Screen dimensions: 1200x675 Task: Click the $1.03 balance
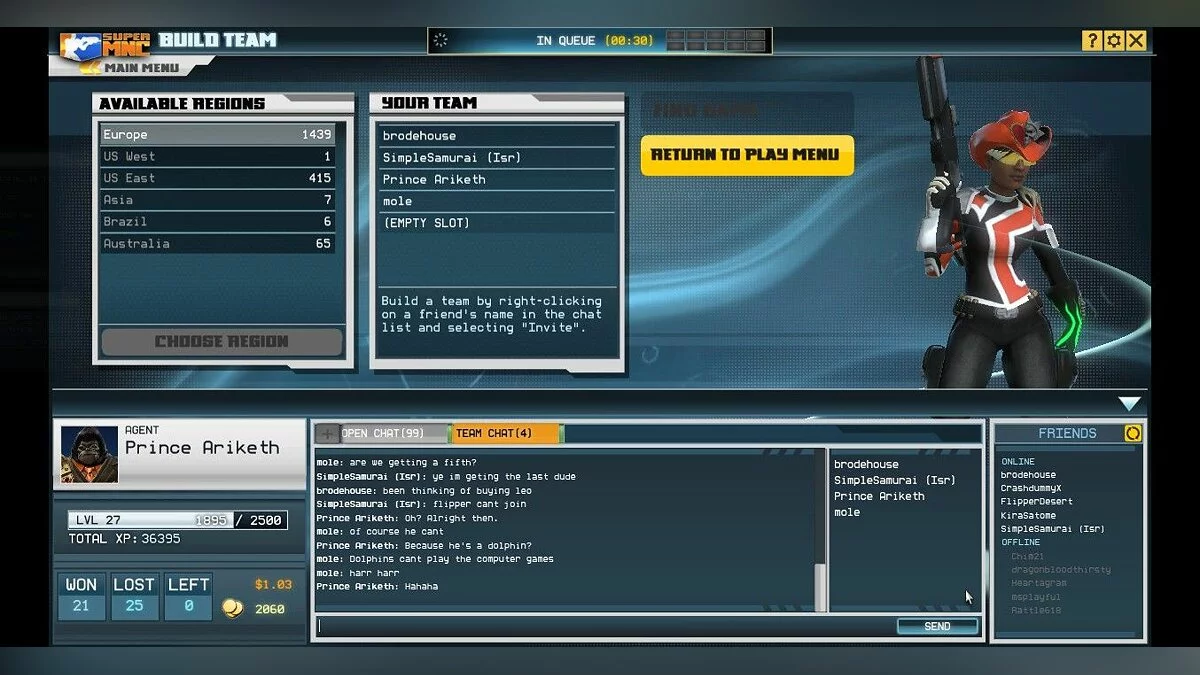(x=273, y=584)
